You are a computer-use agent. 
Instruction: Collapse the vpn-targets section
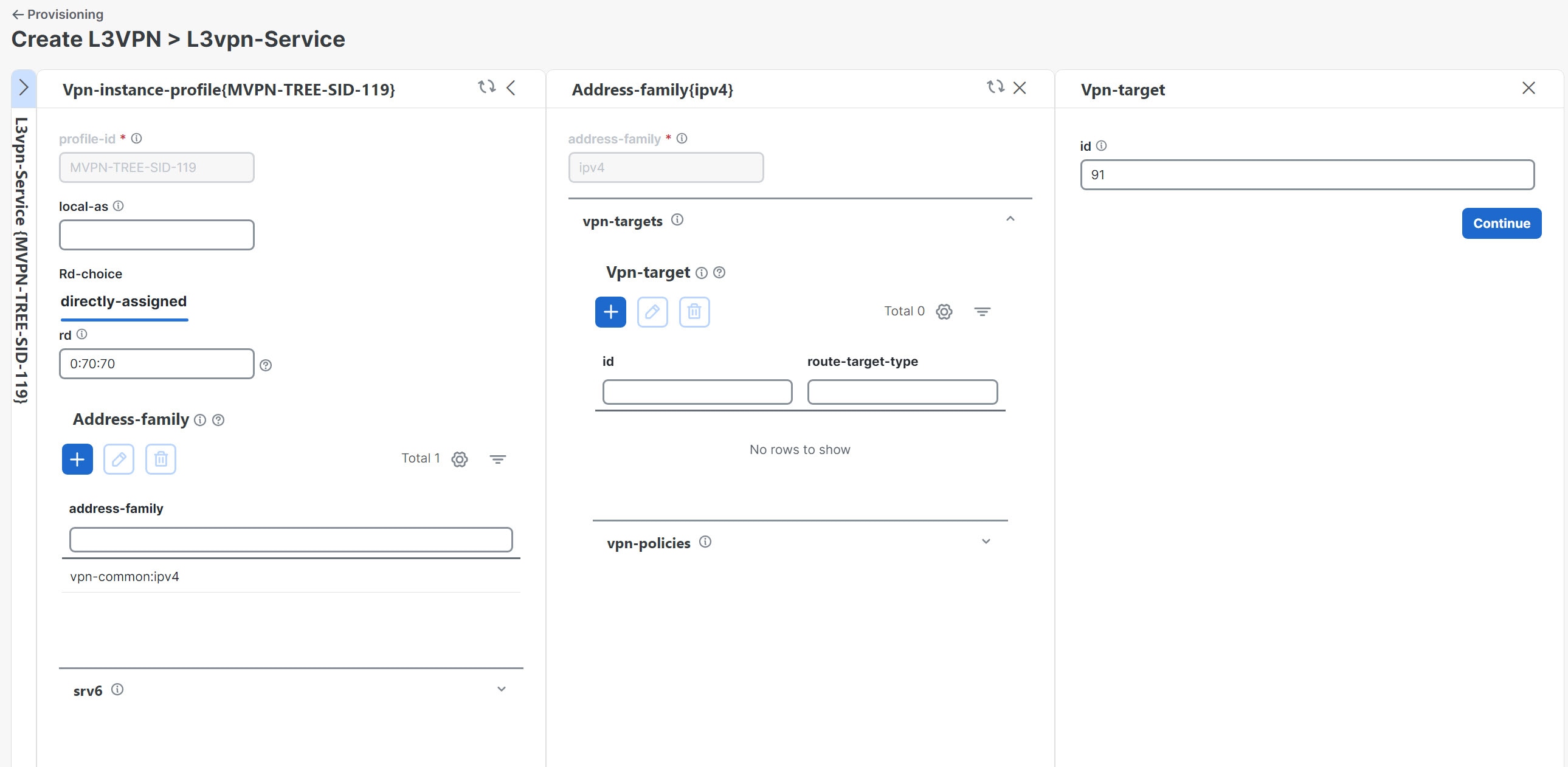[x=1010, y=219]
